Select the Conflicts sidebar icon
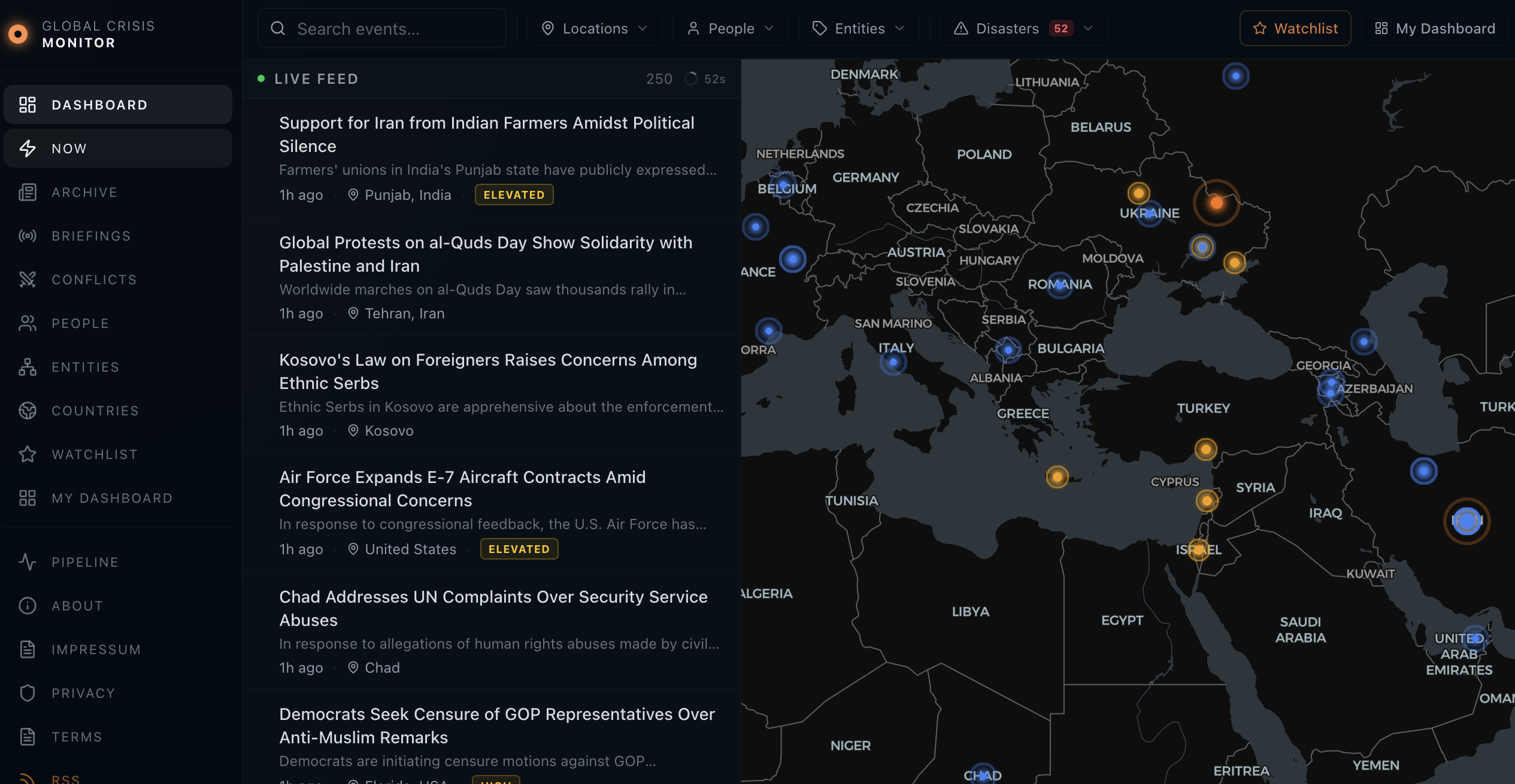 (x=27, y=279)
